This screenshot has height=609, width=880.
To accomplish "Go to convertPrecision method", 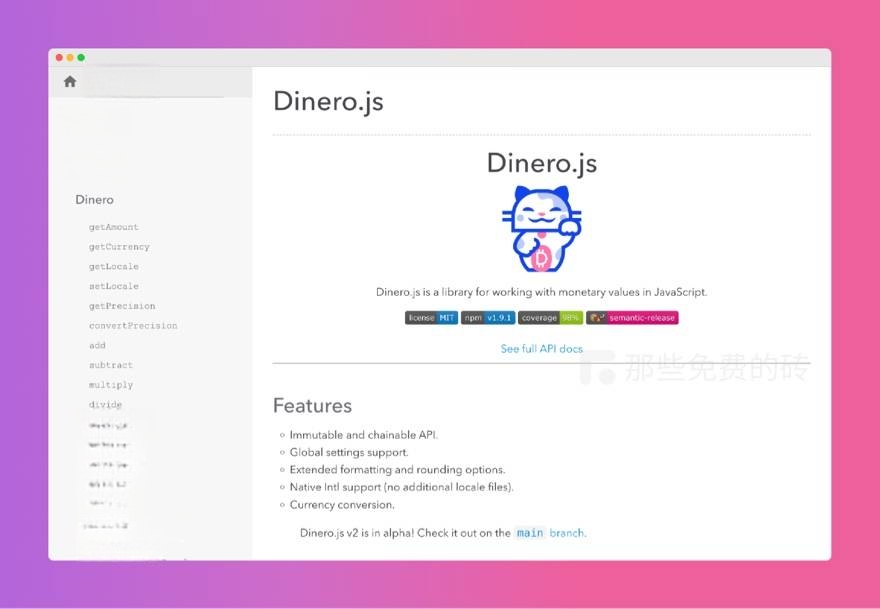I will (133, 326).
